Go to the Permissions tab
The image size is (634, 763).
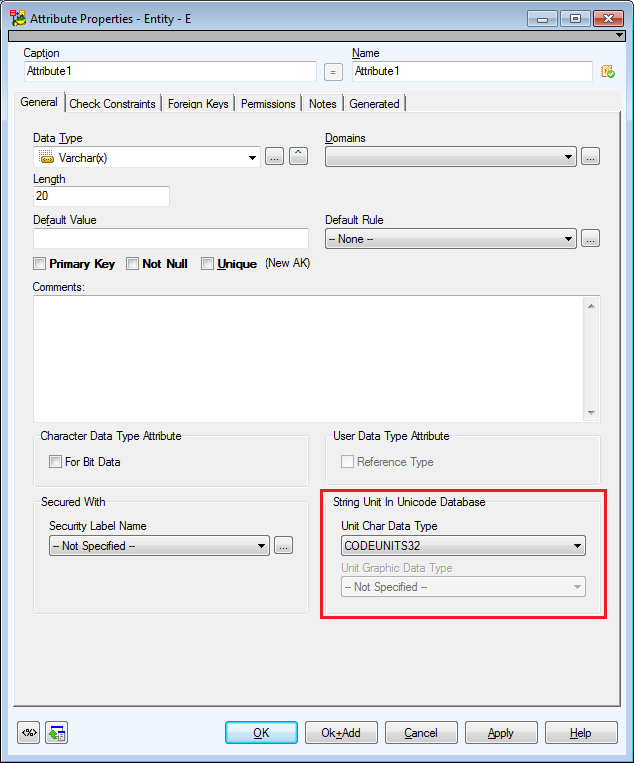[x=268, y=104]
